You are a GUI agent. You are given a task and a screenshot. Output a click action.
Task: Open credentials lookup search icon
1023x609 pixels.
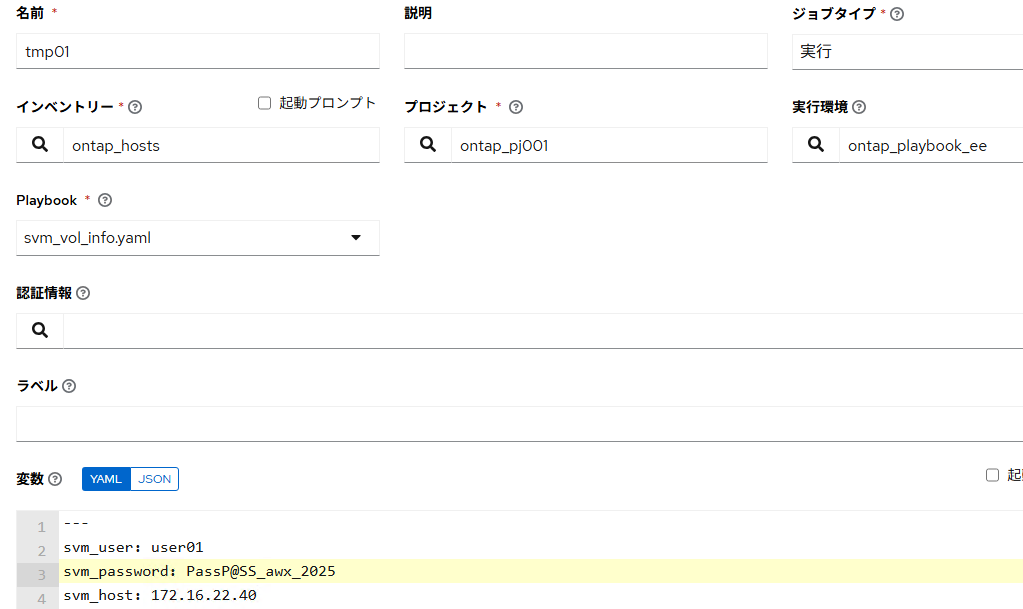40,331
